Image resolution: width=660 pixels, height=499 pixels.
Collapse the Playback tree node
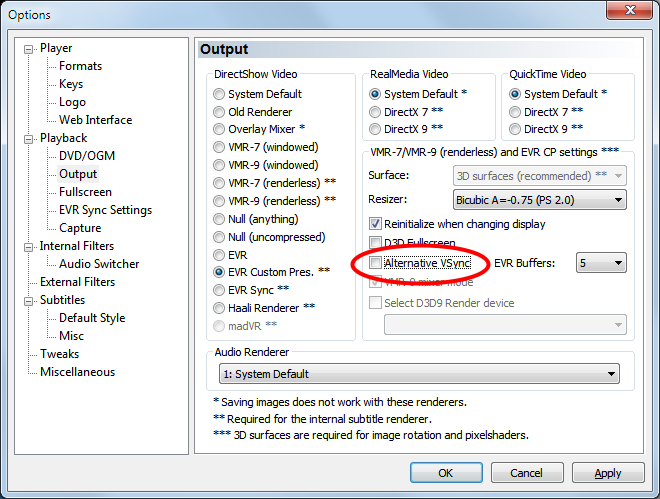pyautogui.click(x=28, y=139)
